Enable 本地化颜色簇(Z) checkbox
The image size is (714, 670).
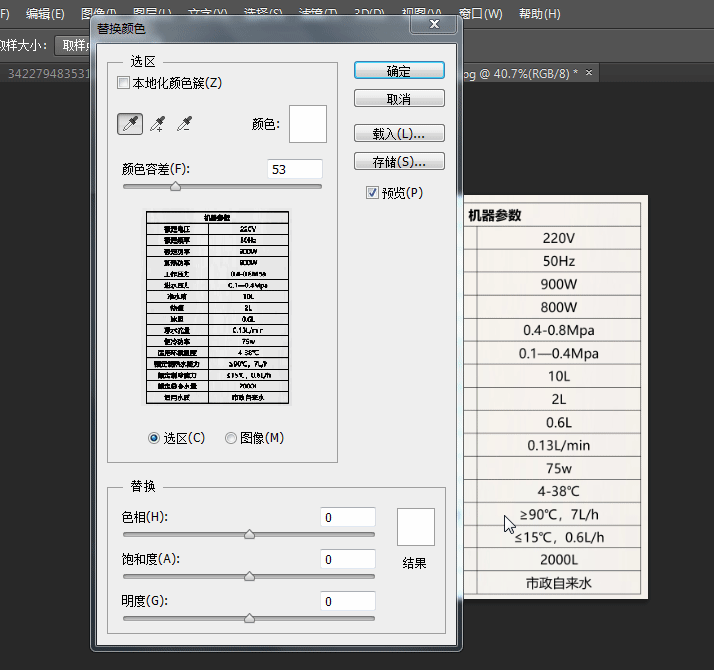pyautogui.click(x=123, y=83)
